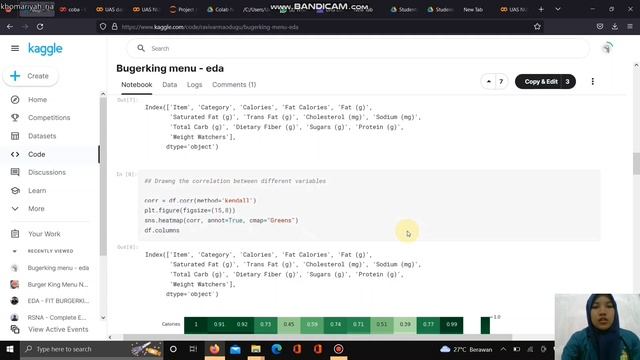Open the Firefox taskbar icon

(x=215, y=349)
